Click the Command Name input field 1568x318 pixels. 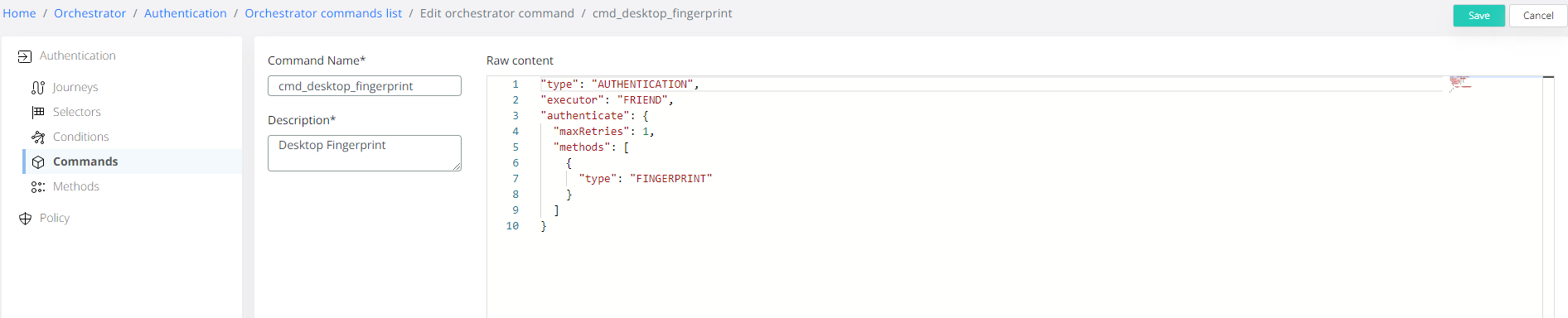(x=365, y=86)
